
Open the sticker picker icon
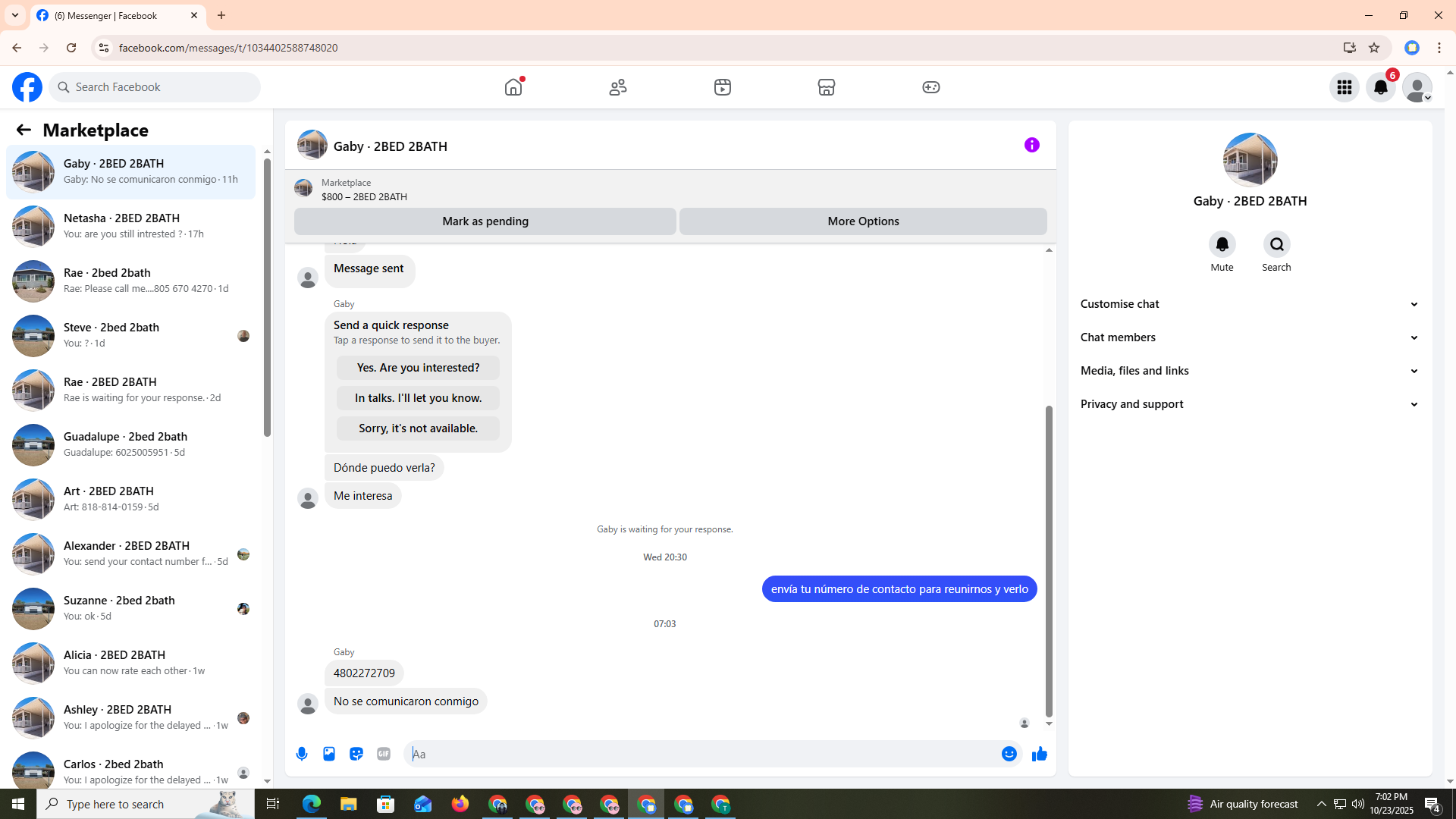click(356, 754)
